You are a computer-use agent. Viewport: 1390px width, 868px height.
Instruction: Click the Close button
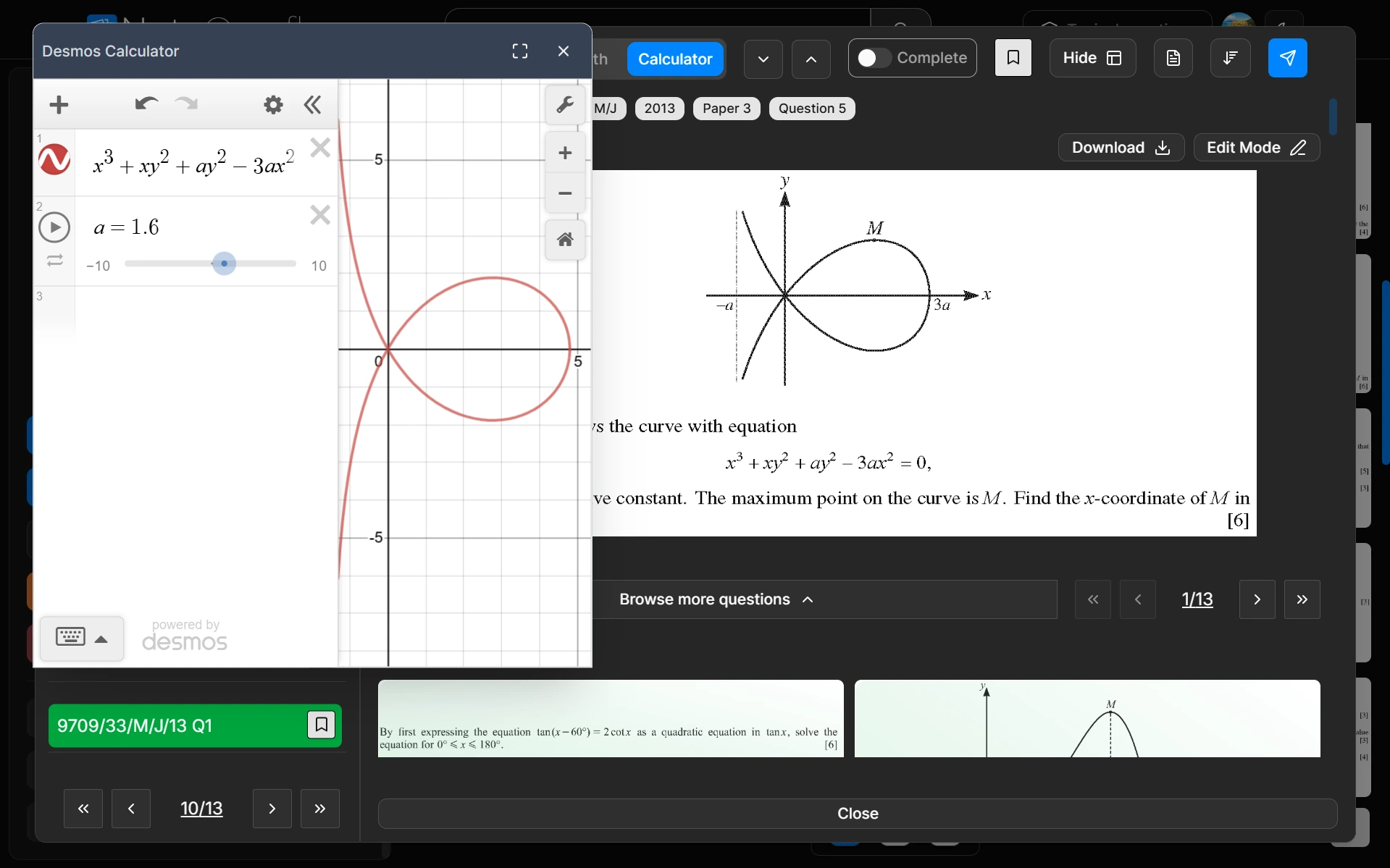click(x=858, y=814)
